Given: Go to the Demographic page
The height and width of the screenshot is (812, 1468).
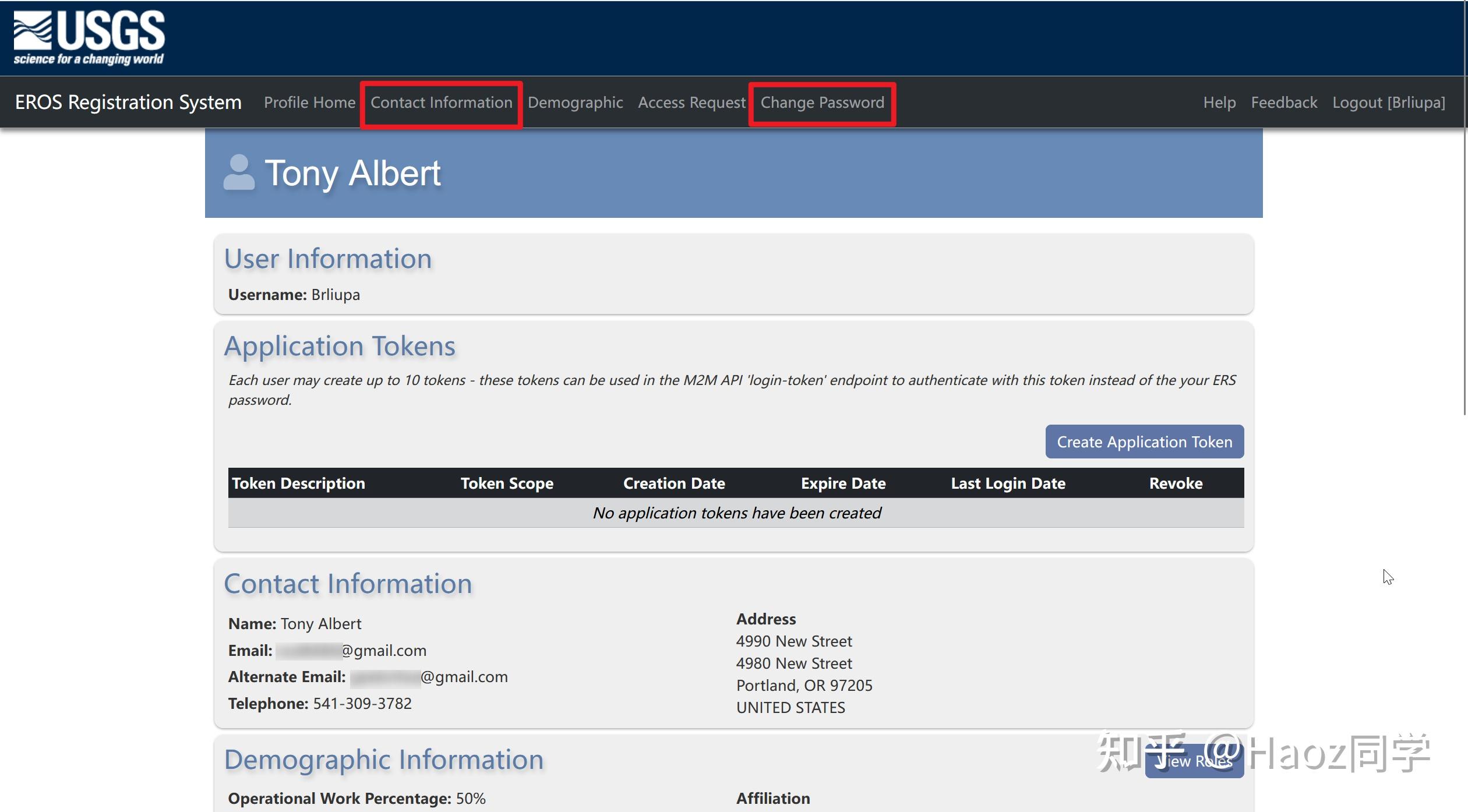Looking at the screenshot, I should [x=575, y=103].
